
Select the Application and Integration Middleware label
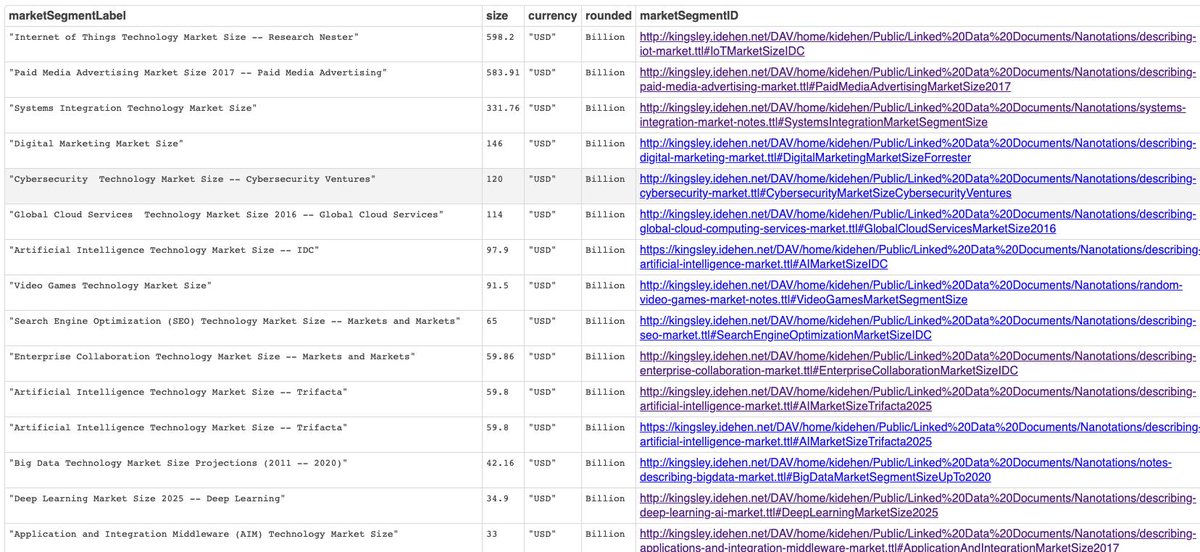click(x=204, y=534)
